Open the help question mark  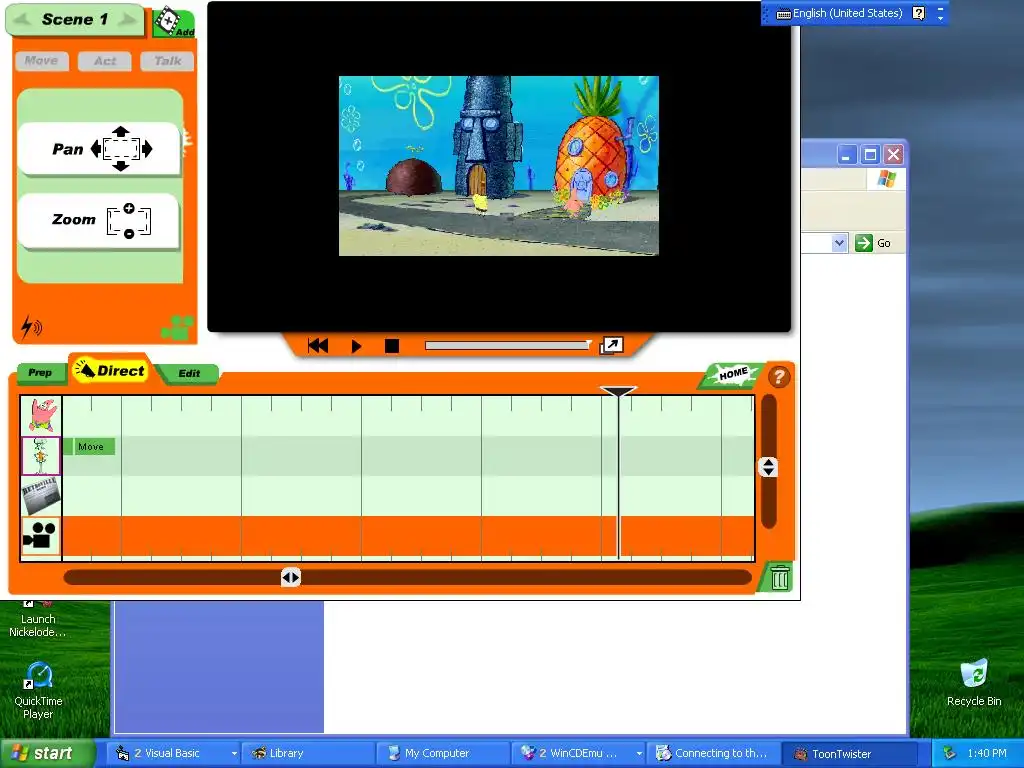(778, 377)
